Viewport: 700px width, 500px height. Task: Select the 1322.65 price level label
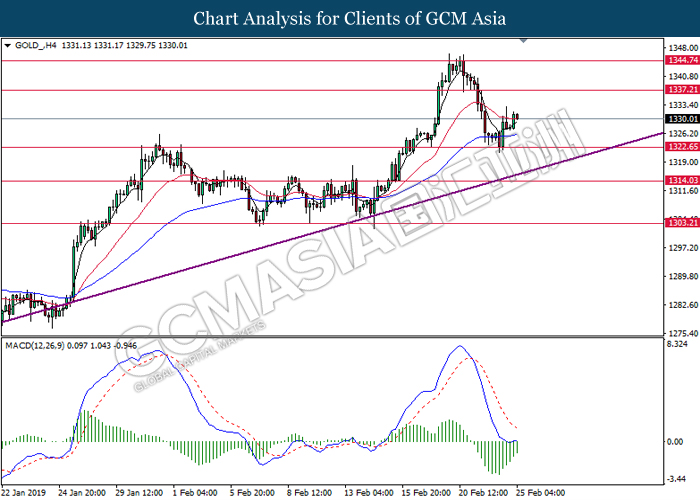coord(682,147)
